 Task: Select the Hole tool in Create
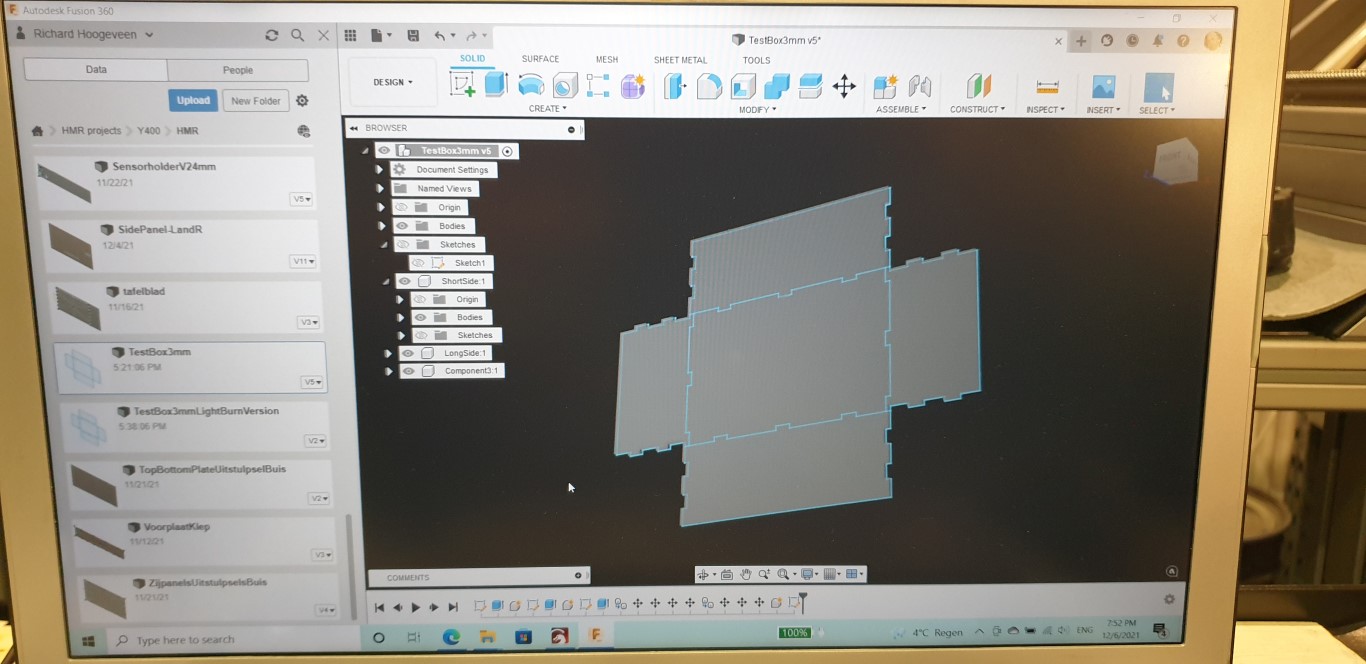tap(565, 85)
